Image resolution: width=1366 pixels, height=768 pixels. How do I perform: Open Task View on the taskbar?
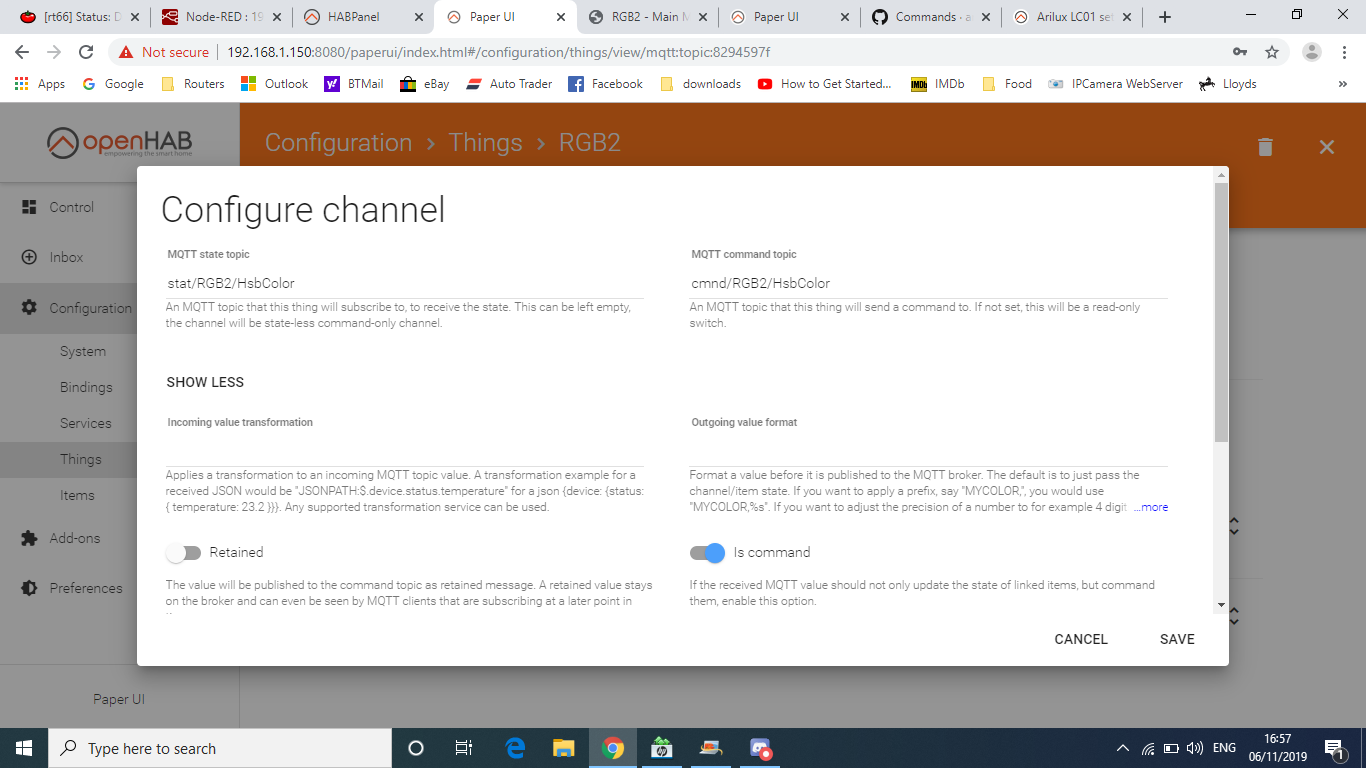coord(464,748)
